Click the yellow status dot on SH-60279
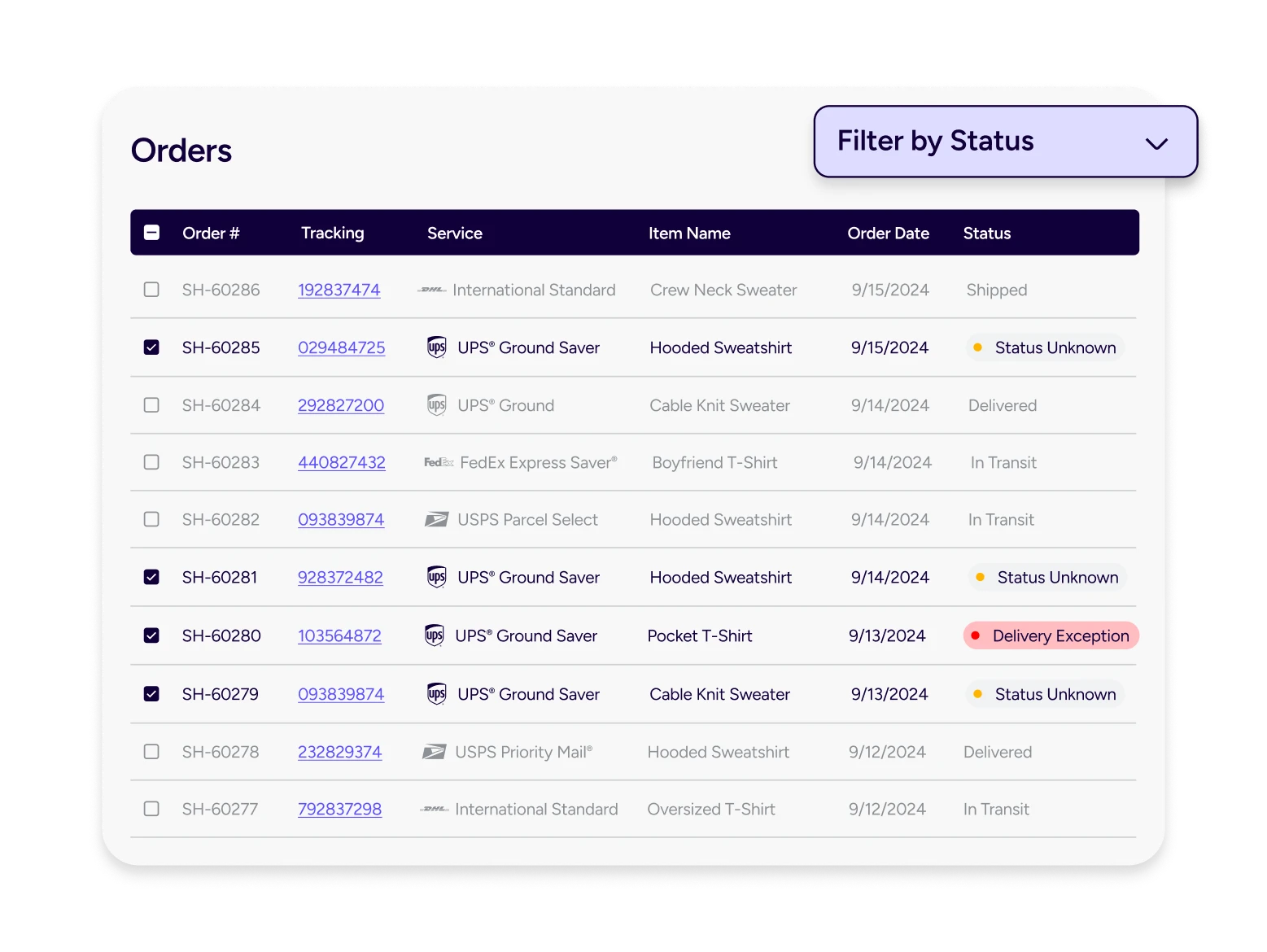The image size is (1267, 952). tap(977, 694)
